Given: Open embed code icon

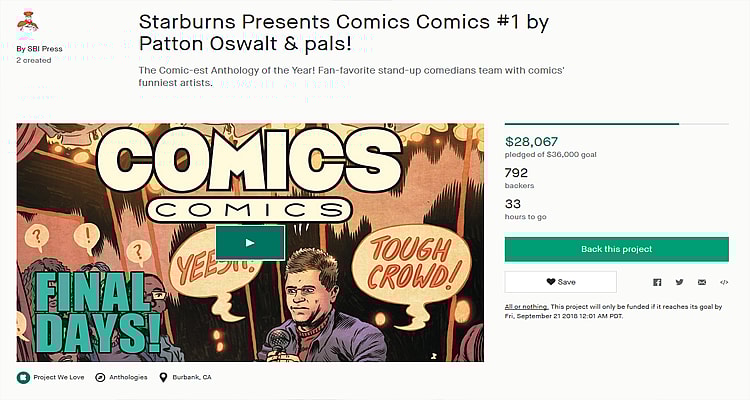Looking at the screenshot, I should point(723,282).
